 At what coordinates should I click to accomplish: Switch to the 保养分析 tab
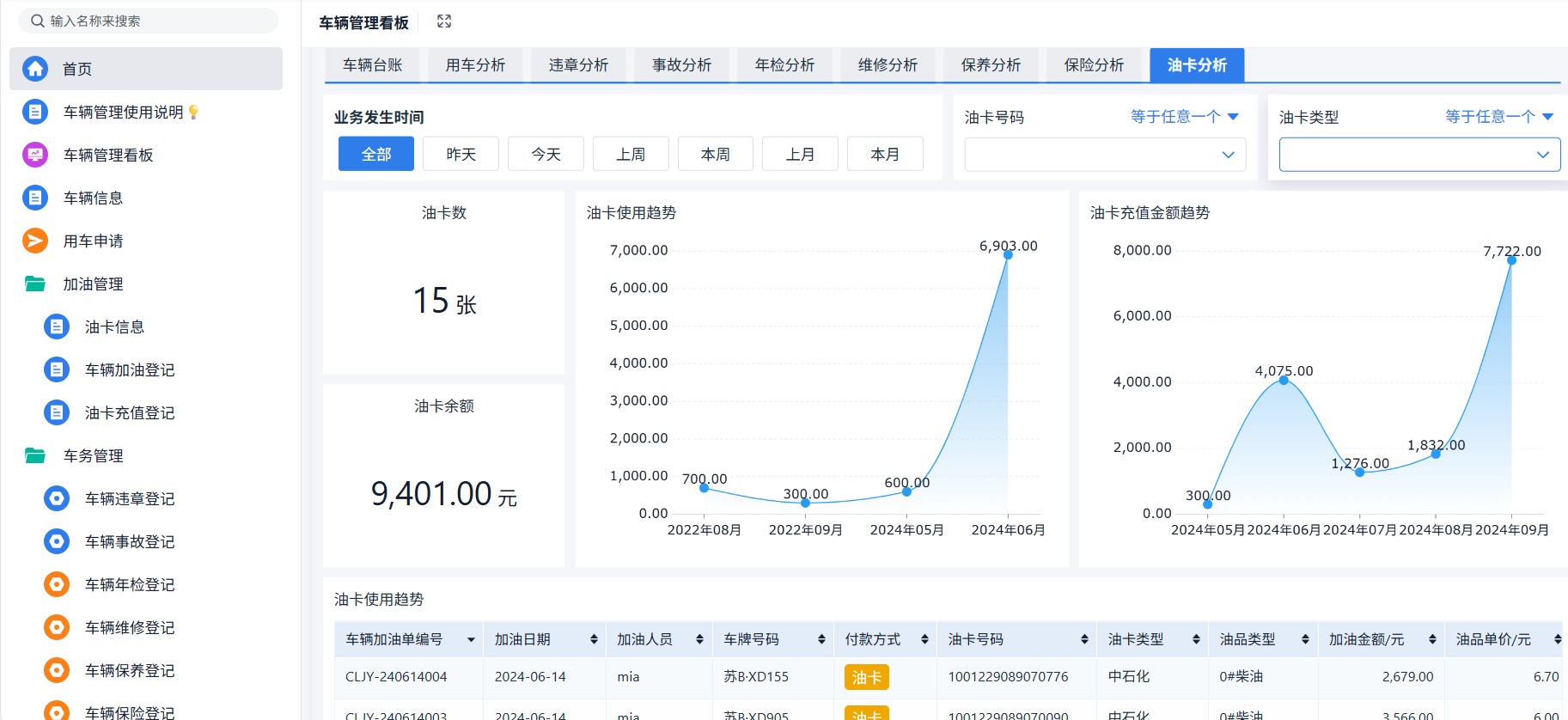tap(991, 65)
